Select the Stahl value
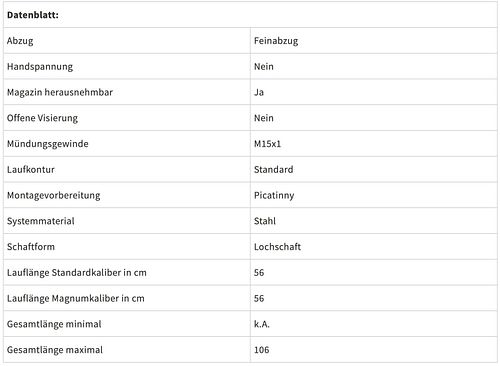The width and height of the screenshot is (500, 366). (x=265, y=221)
